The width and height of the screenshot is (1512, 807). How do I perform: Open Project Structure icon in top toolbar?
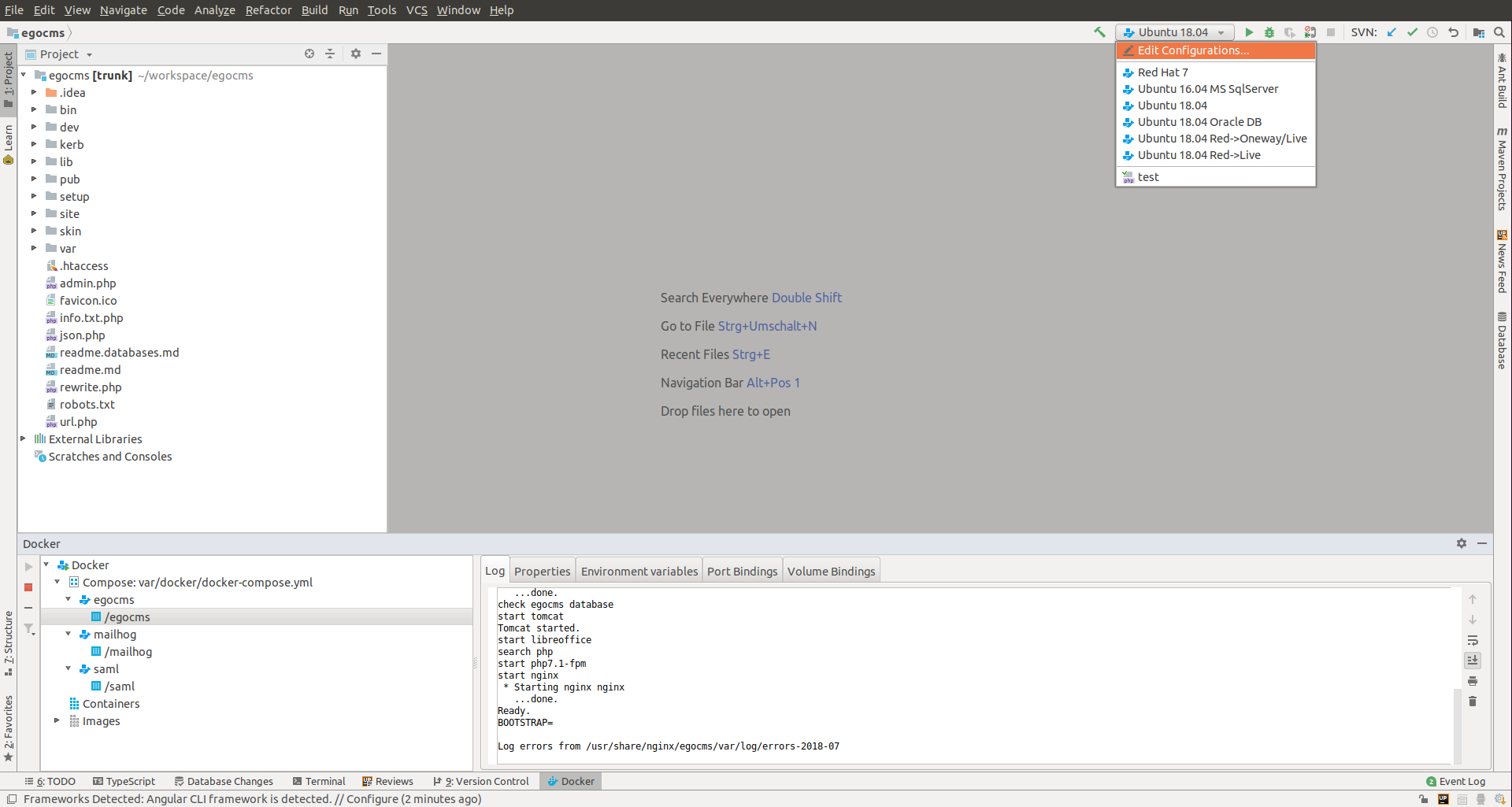tap(1479, 32)
